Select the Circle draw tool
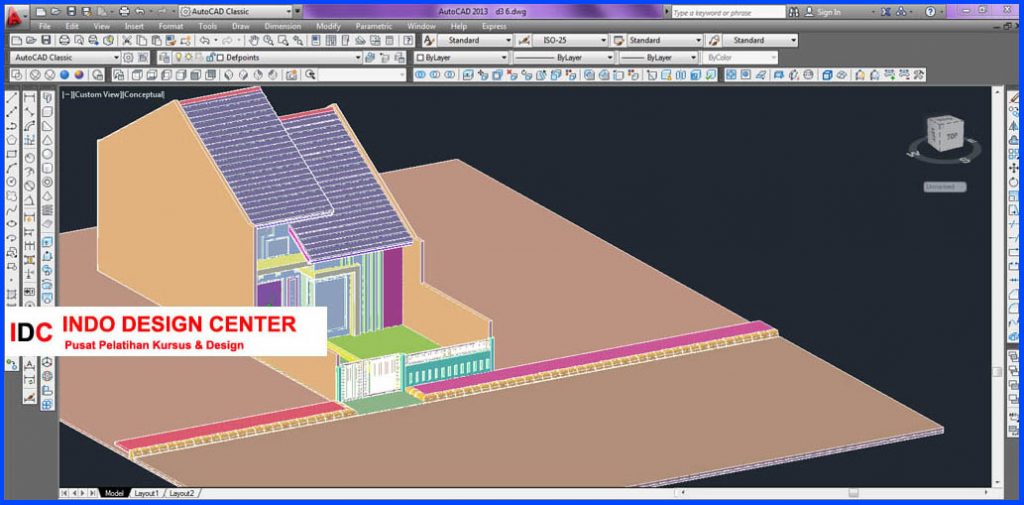The width and height of the screenshot is (1024, 505). click(x=12, y=182)
